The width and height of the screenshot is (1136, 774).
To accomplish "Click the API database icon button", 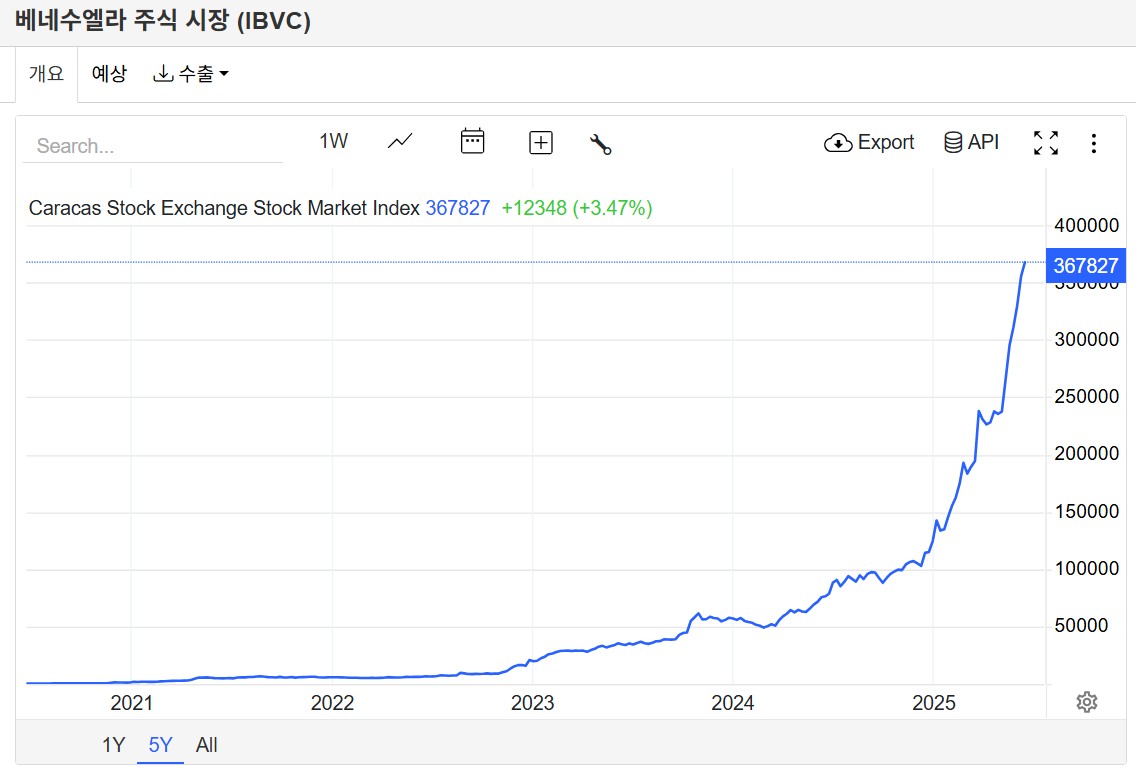I will (971, 142).
